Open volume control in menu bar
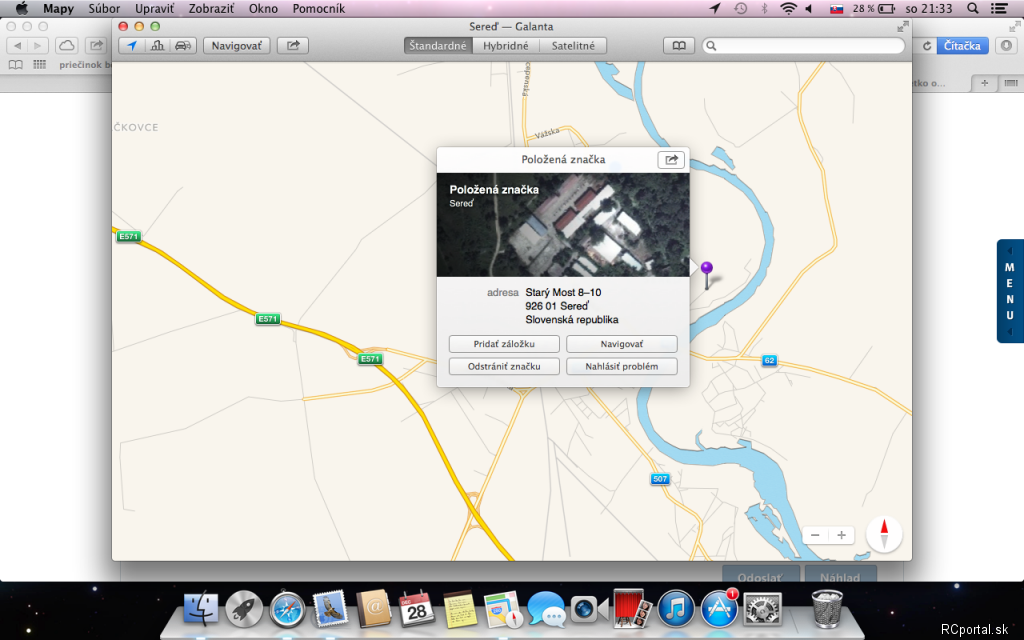 (808, 8)
